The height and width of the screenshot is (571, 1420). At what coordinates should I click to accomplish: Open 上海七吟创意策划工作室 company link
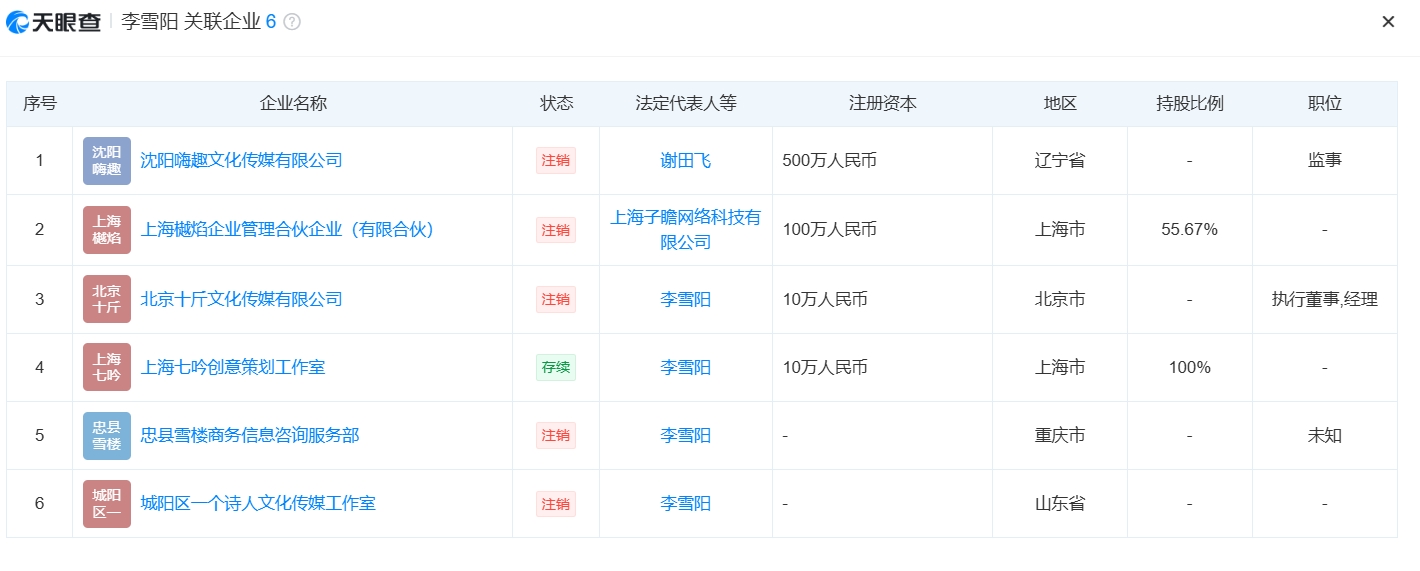233,367
